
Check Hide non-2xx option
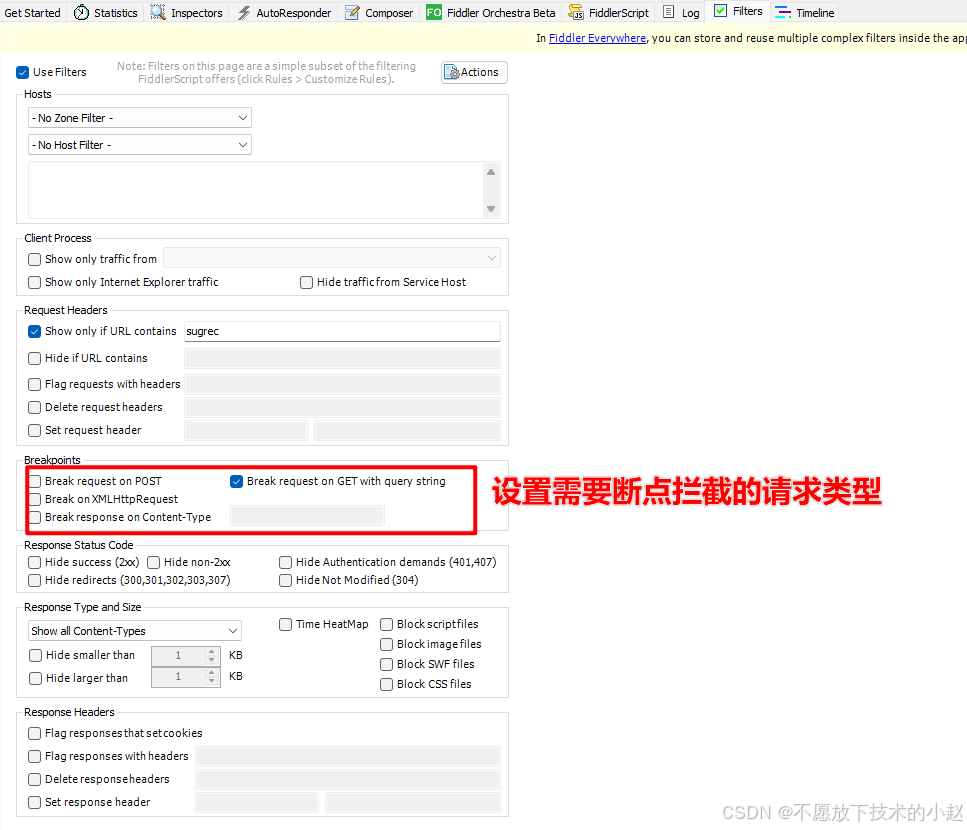pos(154,562)
